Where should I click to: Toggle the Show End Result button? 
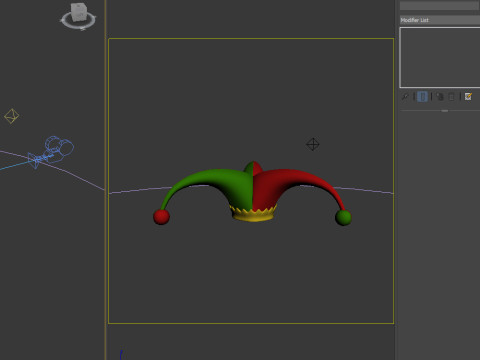click(422, 97)
